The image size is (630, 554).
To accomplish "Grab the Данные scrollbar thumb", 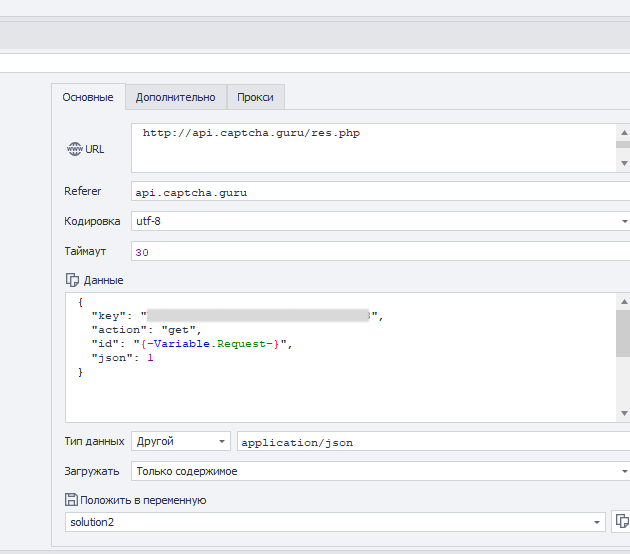I will [x=622, y=333].
